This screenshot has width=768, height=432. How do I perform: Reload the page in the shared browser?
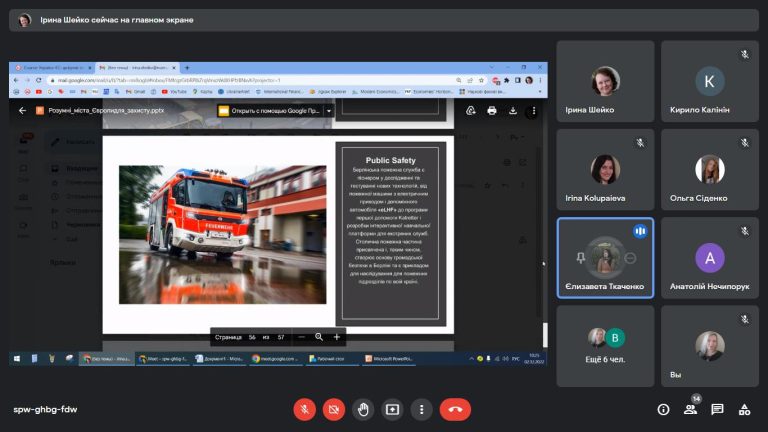(39, 80)
